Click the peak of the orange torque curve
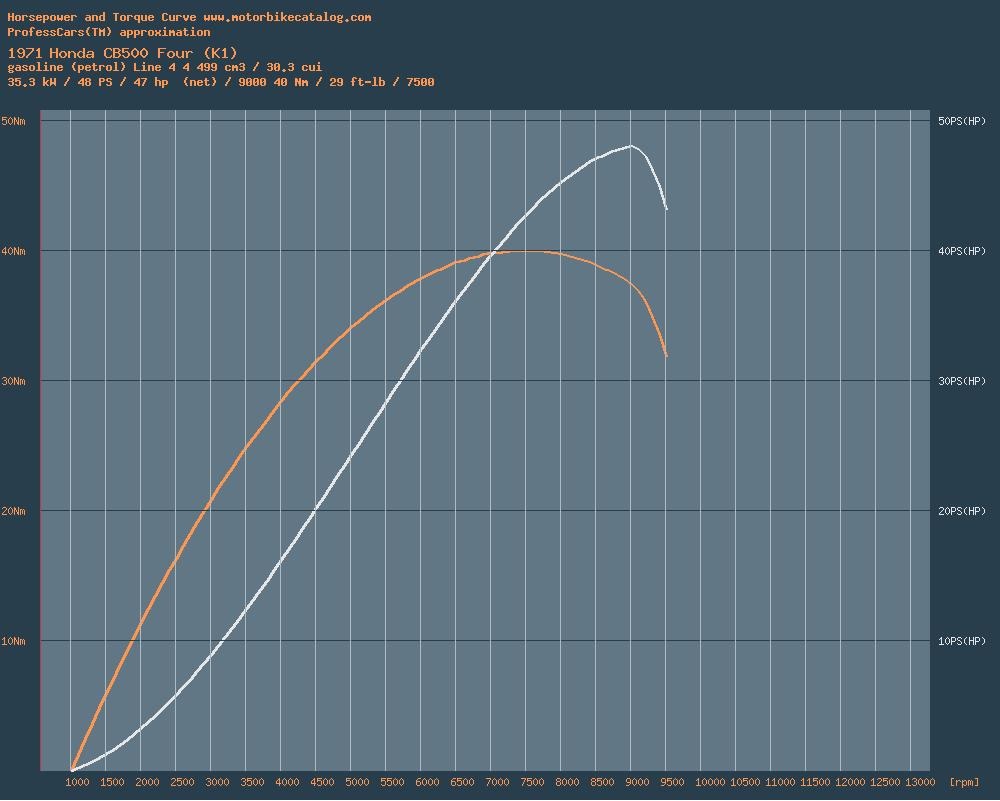The image size is (1000, 801). (x=527, y=251)
